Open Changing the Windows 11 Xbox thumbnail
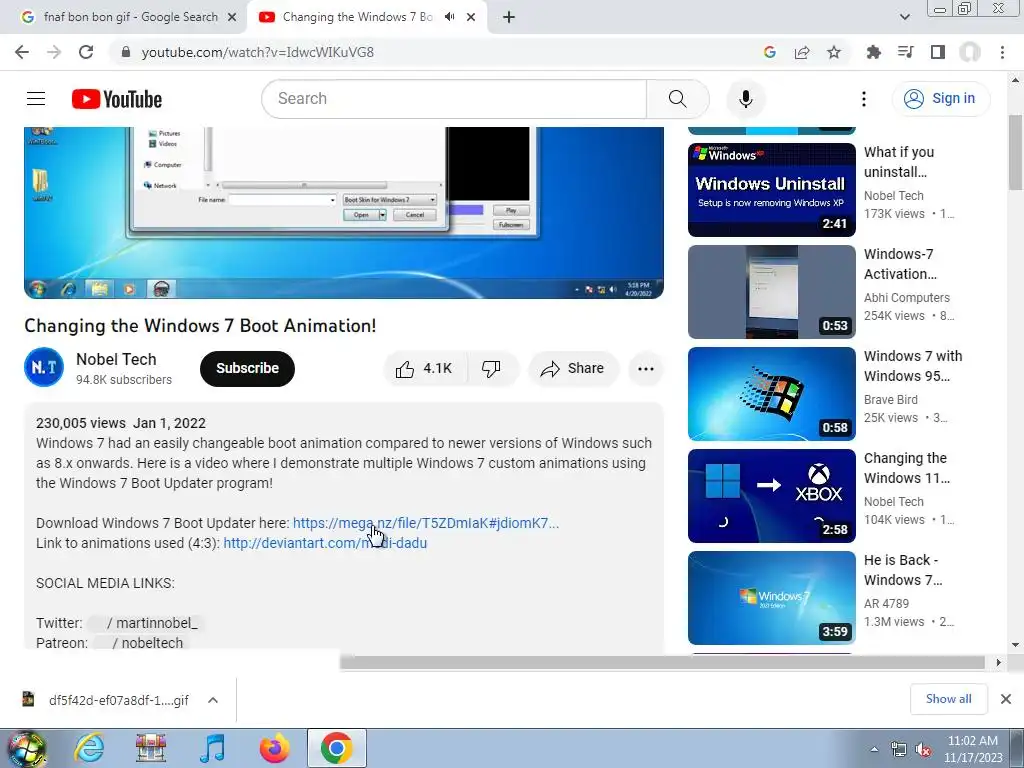Image resolution: width=1024 pixels, height=768 pixels. click(x=771, y=496)
